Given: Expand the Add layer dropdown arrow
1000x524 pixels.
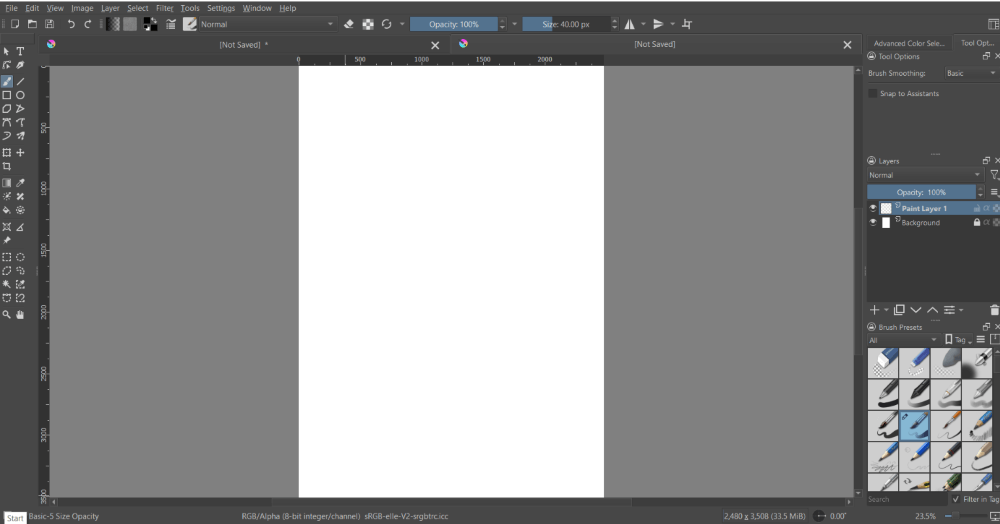Looking at the screenshot, I should tap(886, 310).
